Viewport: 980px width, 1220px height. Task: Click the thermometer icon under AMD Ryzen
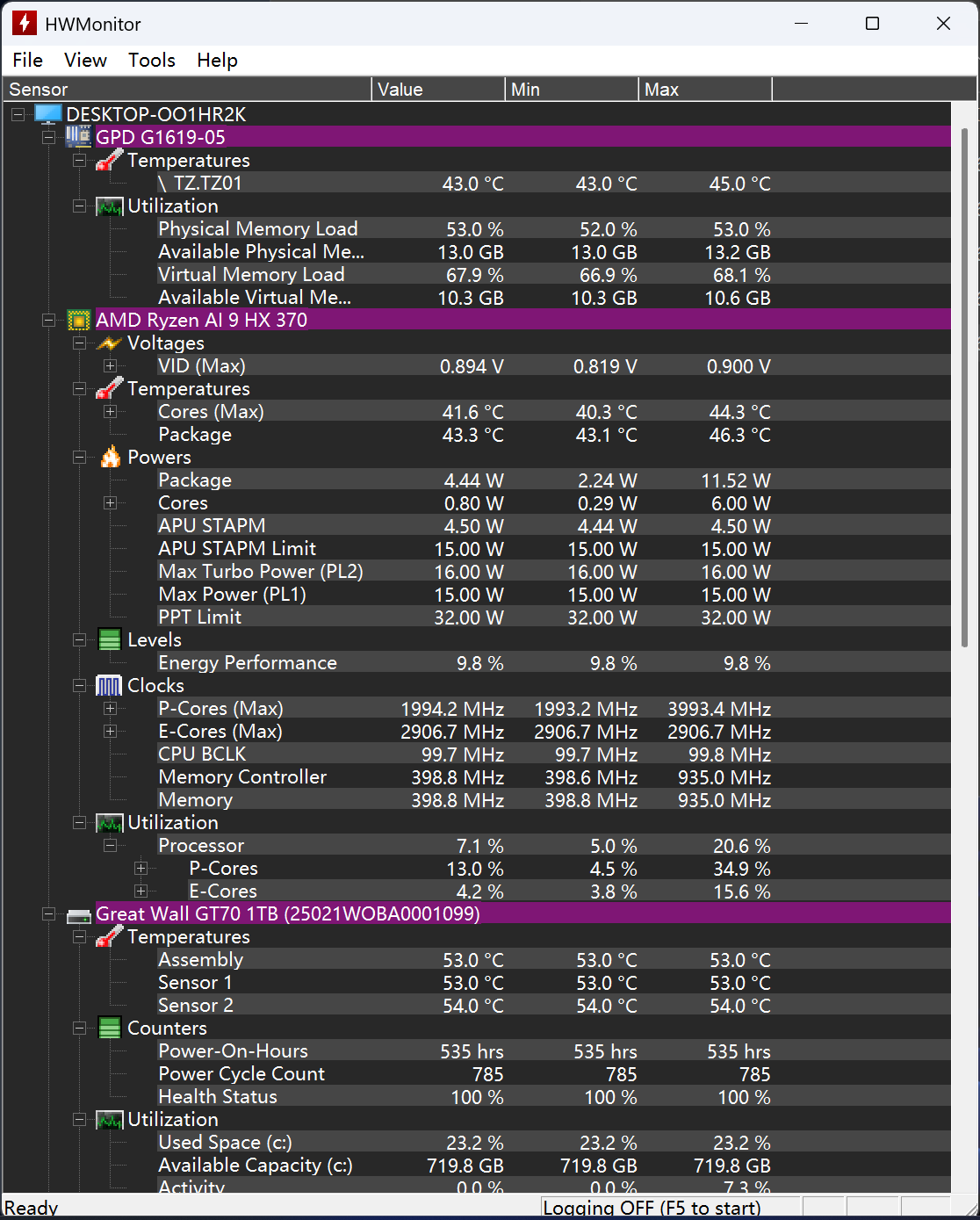click(x=110, y=388)
